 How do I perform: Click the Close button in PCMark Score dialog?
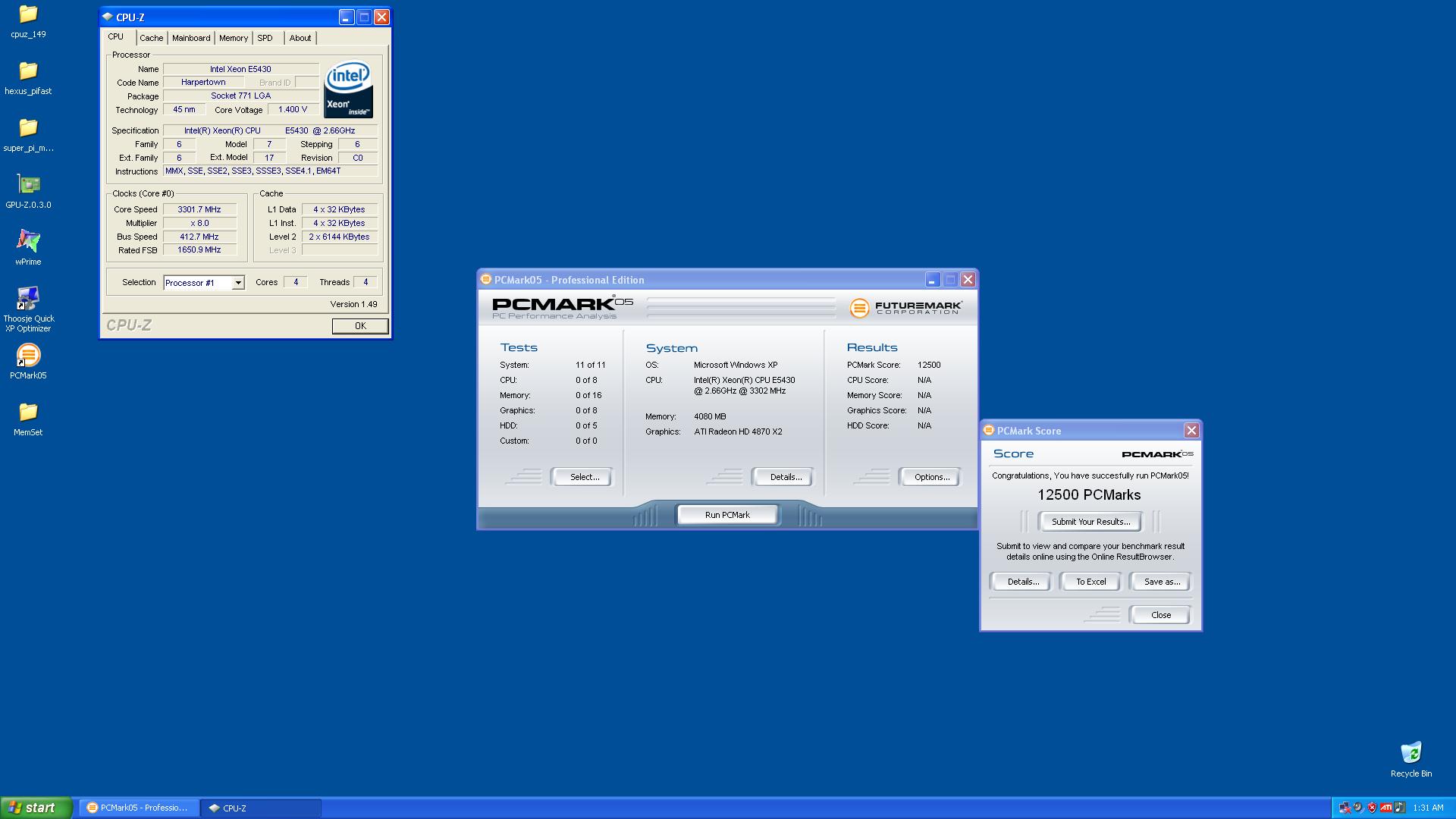pyautogui.click(x=1160, y=615)
